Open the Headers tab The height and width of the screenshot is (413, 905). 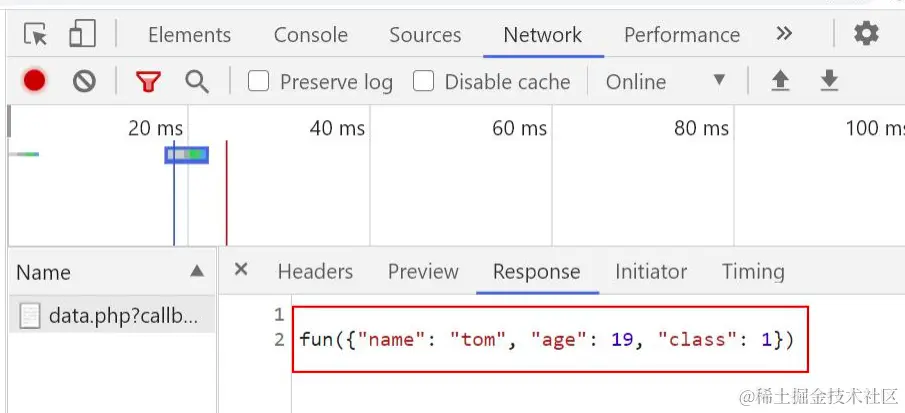315,271
